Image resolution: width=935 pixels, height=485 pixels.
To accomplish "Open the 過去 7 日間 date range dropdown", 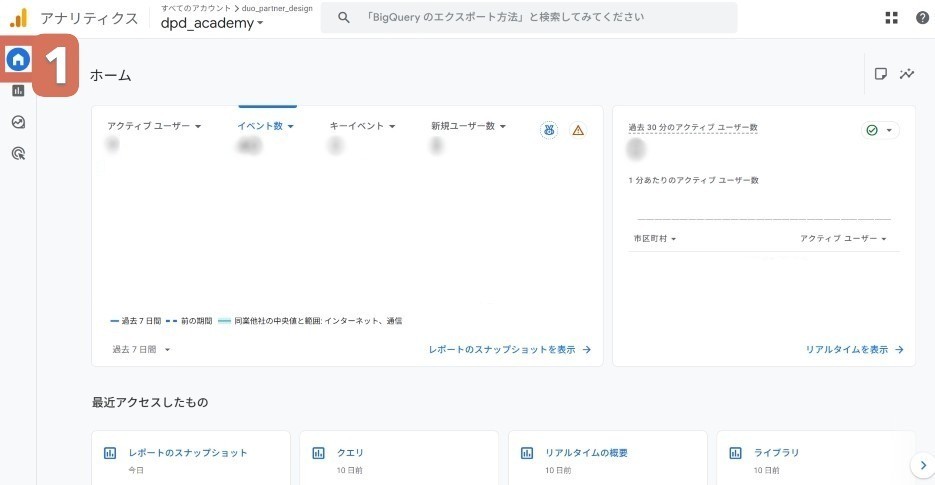I will click(141, 350).
